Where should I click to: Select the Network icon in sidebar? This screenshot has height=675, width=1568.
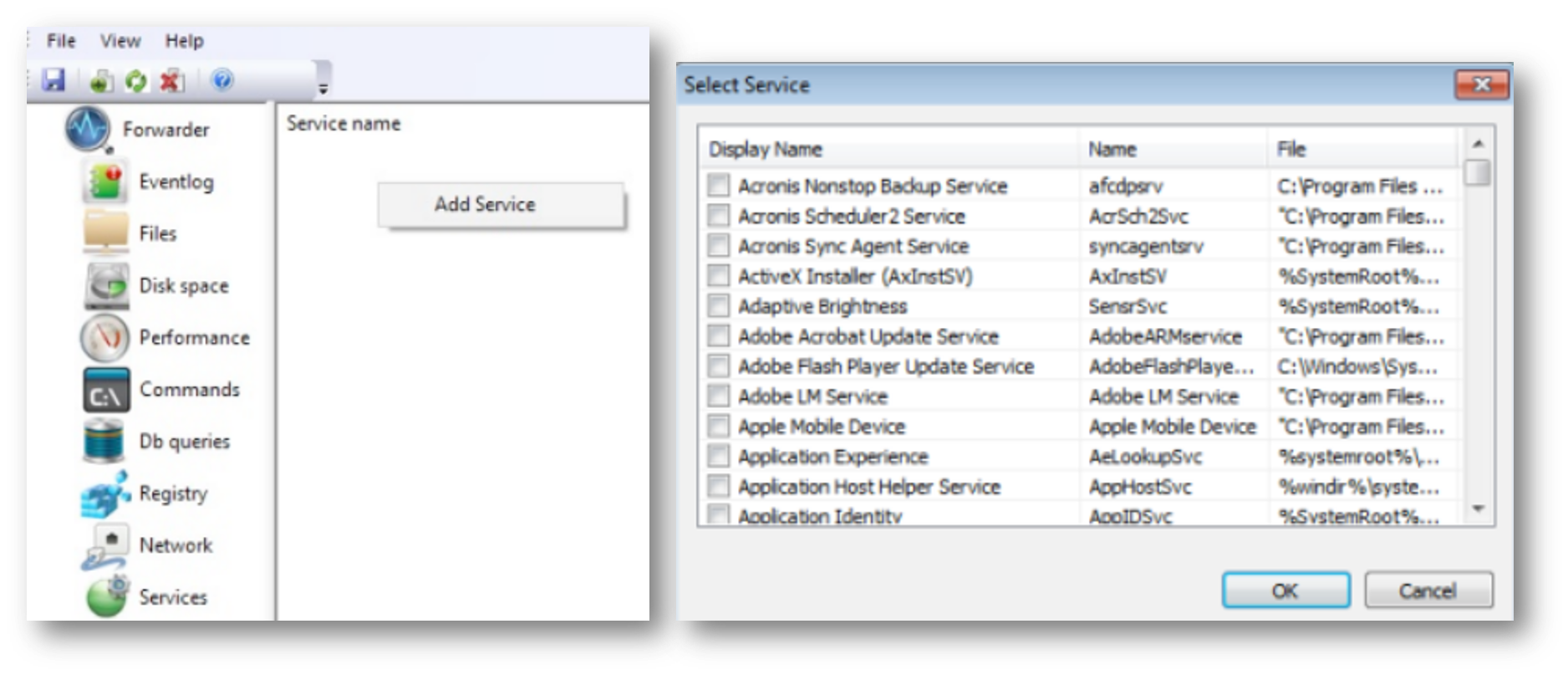105,546
